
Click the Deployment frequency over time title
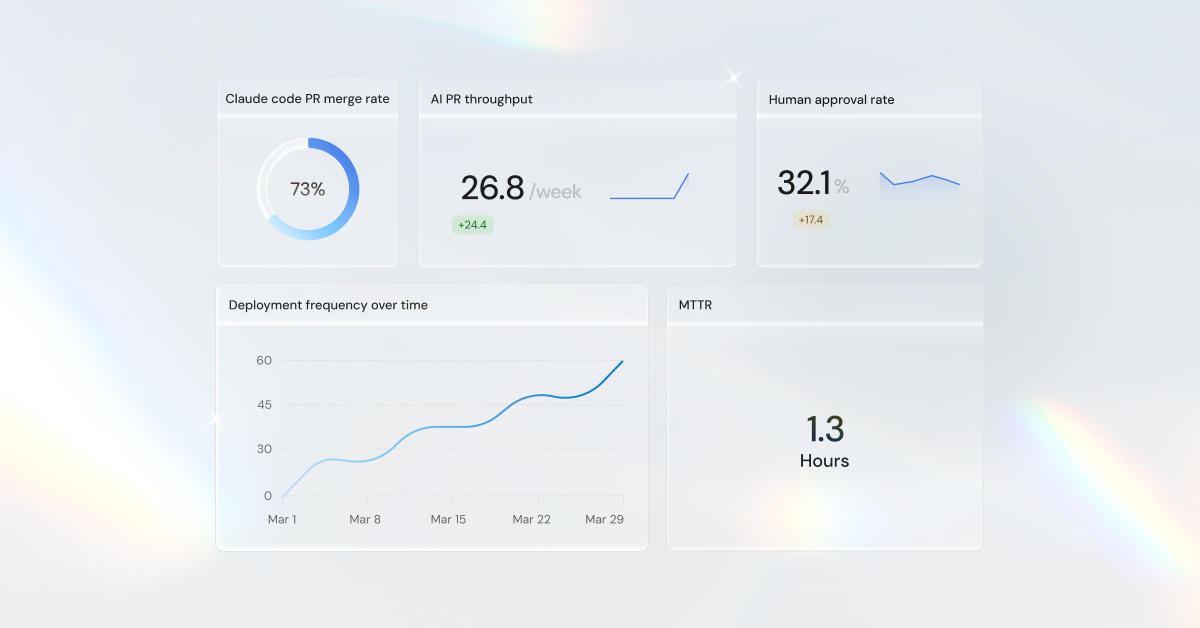coord(329,305)
